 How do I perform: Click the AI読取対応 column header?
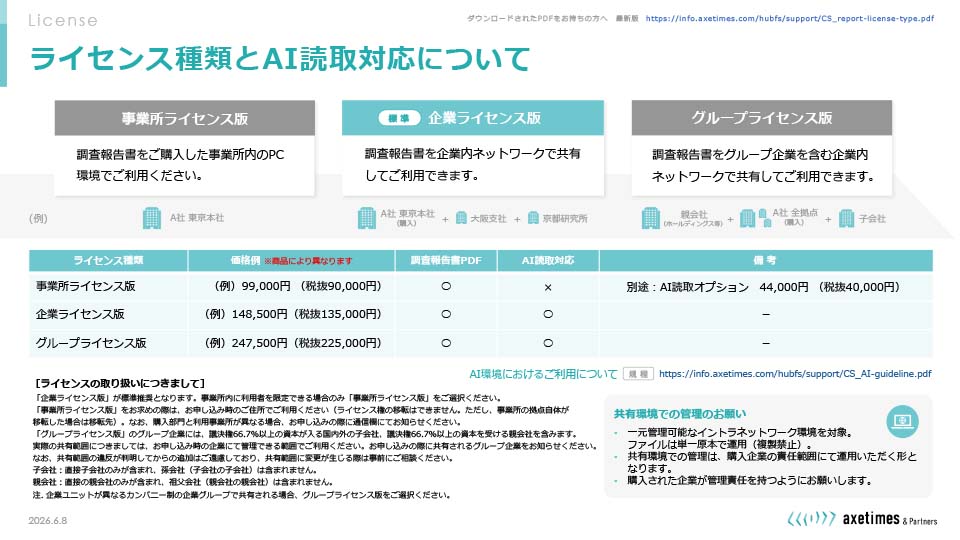pyautogui.click(x=548, y=260)
